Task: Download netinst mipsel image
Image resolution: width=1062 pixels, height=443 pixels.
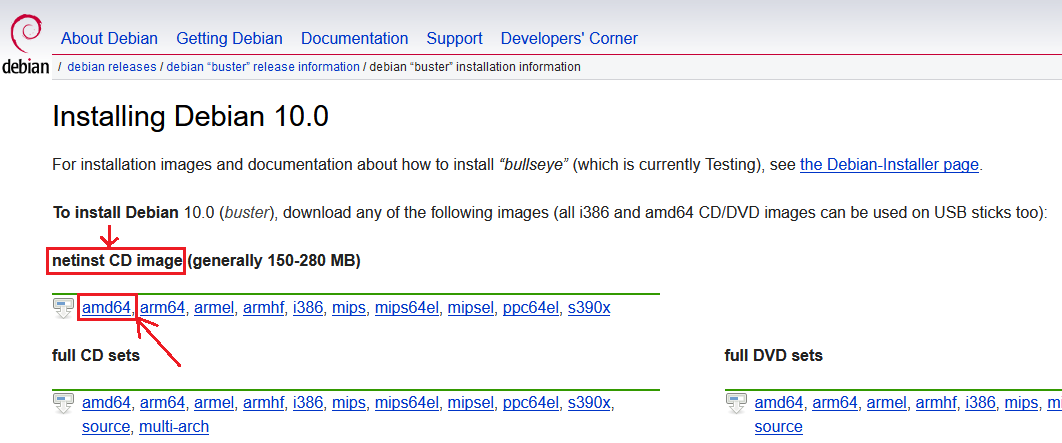Action: [x=471, y=308]
